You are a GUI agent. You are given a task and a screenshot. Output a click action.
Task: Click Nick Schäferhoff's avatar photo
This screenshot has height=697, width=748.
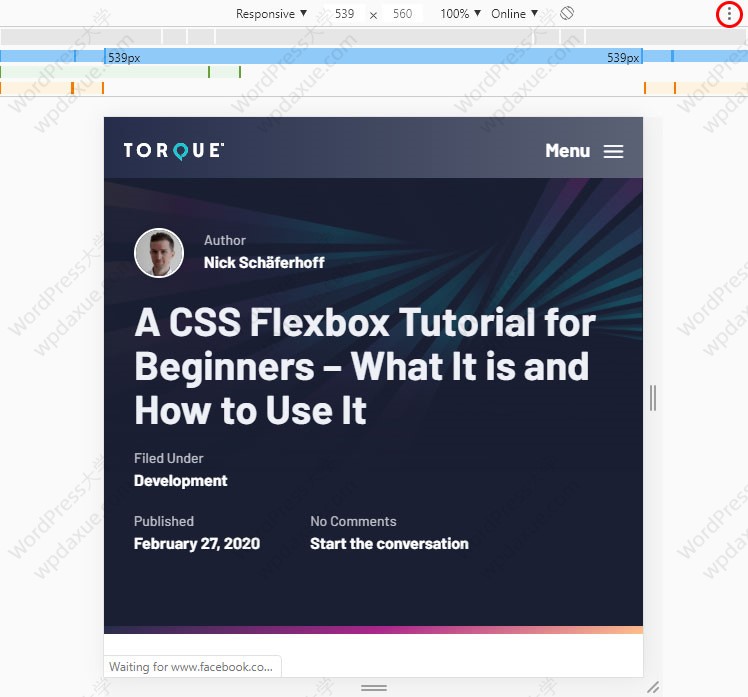[x=159, y=253]
